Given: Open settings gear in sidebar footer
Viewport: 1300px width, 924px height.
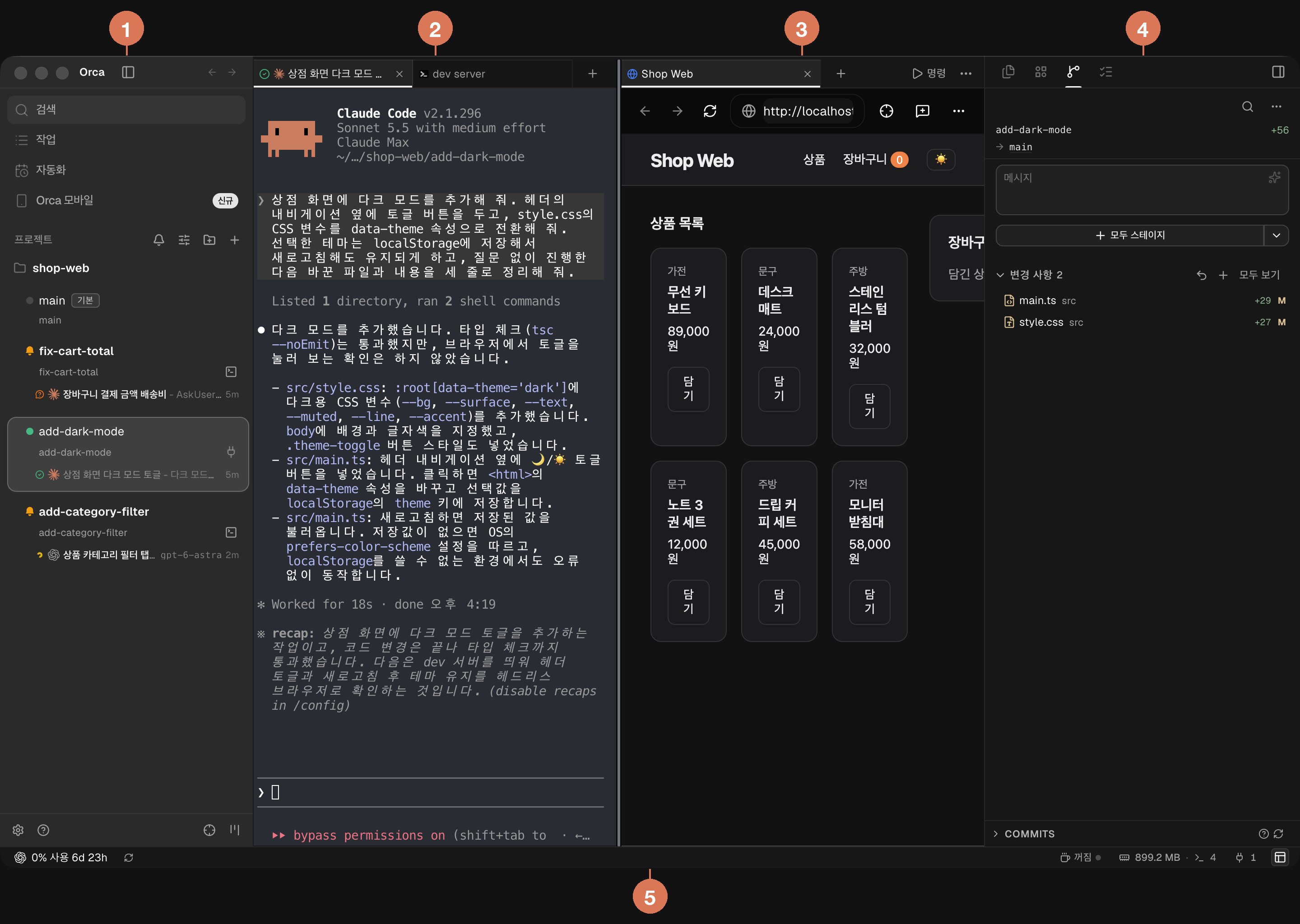Looking at the screenshot, I should pos(18,830).
